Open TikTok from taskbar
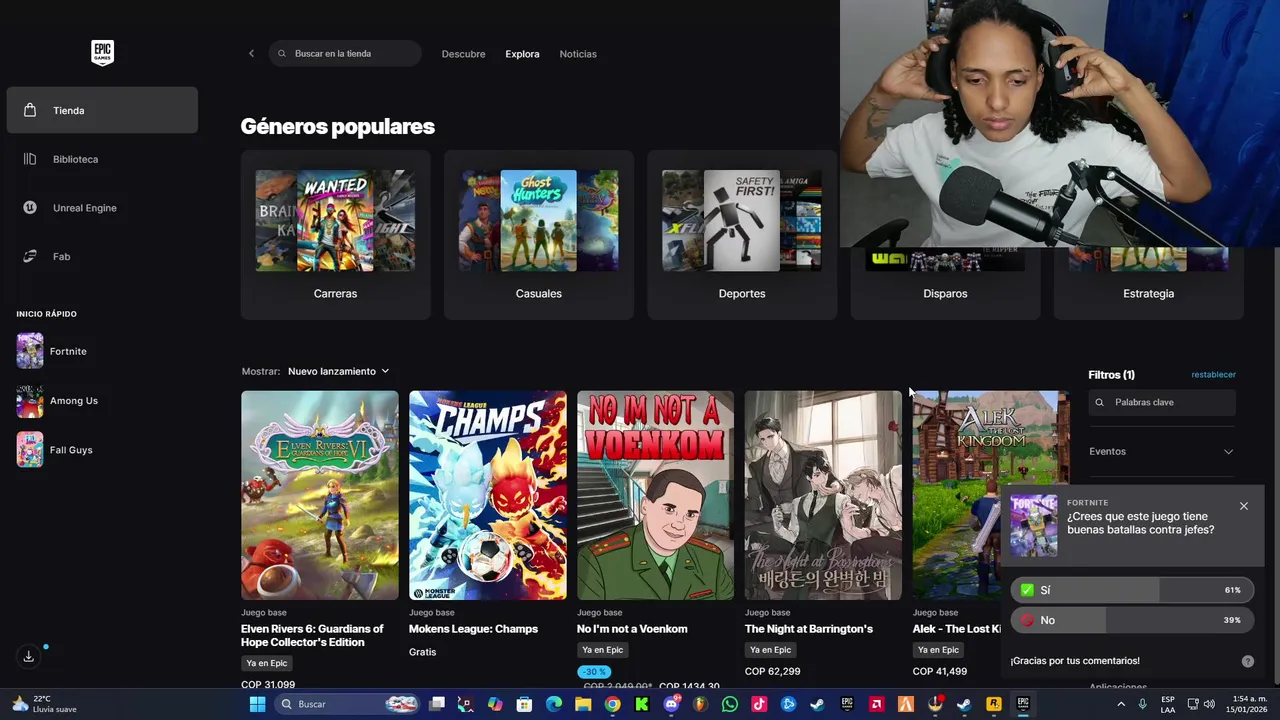 point(759,704)
